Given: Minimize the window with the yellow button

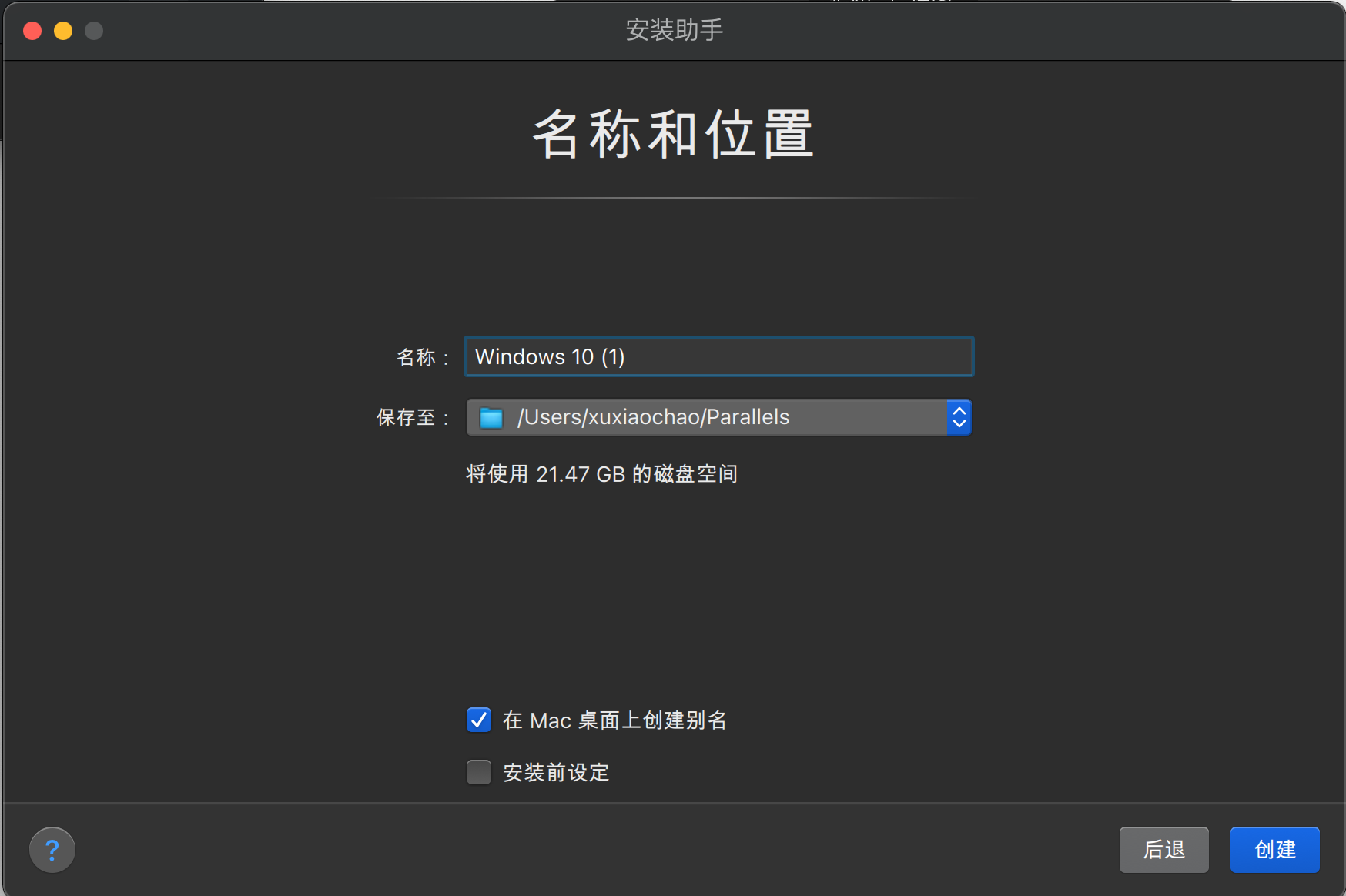Looking at the screenshot, I should point(63,31).
